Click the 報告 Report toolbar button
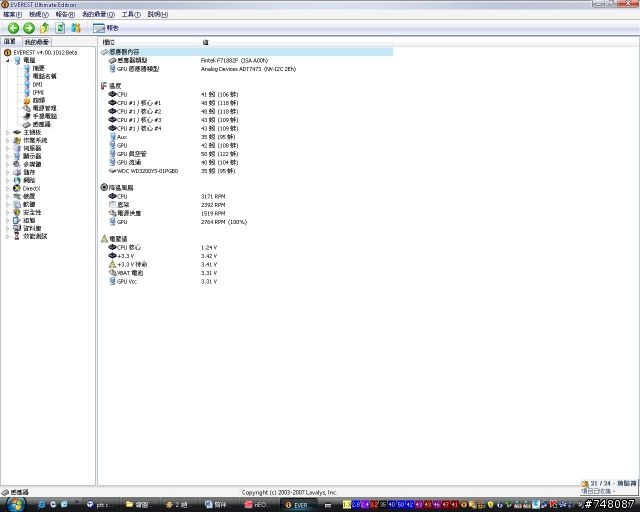Image resolution: width=640 pixels, height=512 pixels. tap(105, 28)
